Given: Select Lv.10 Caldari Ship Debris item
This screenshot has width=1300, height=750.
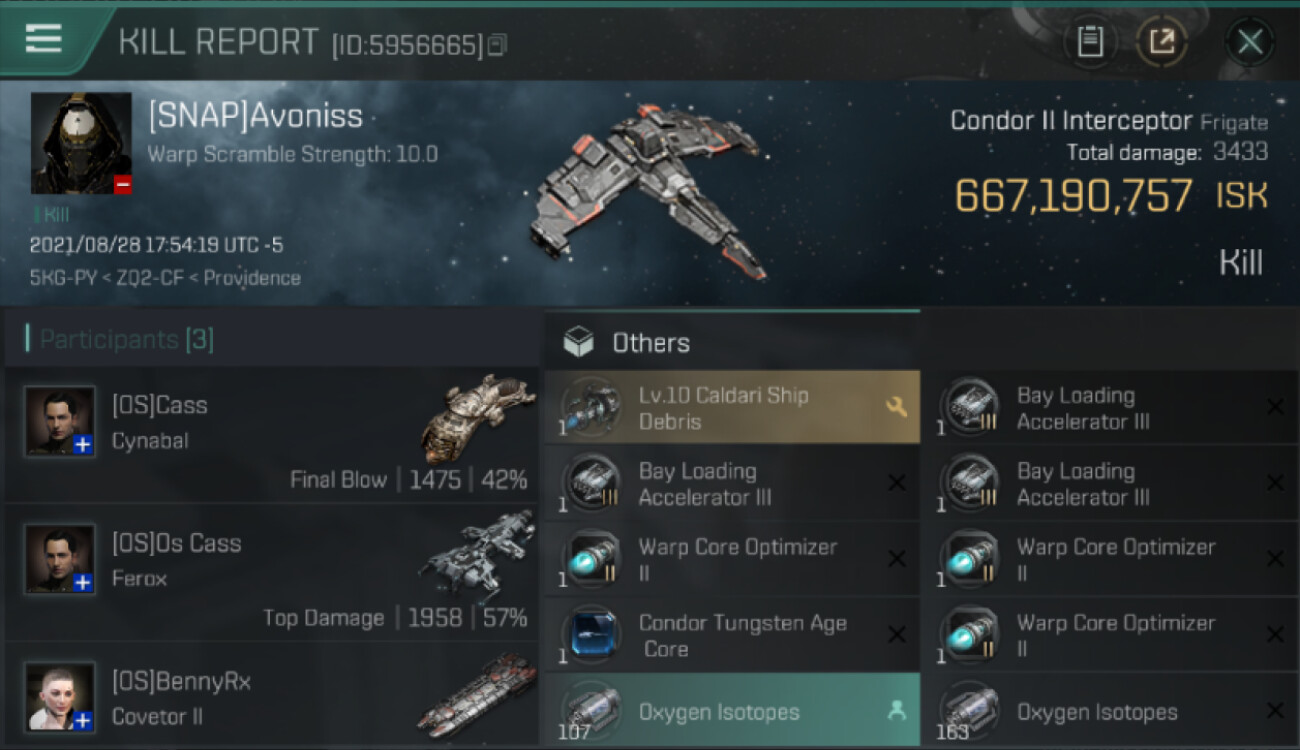Looking at the screenshot, I should 732,408.
